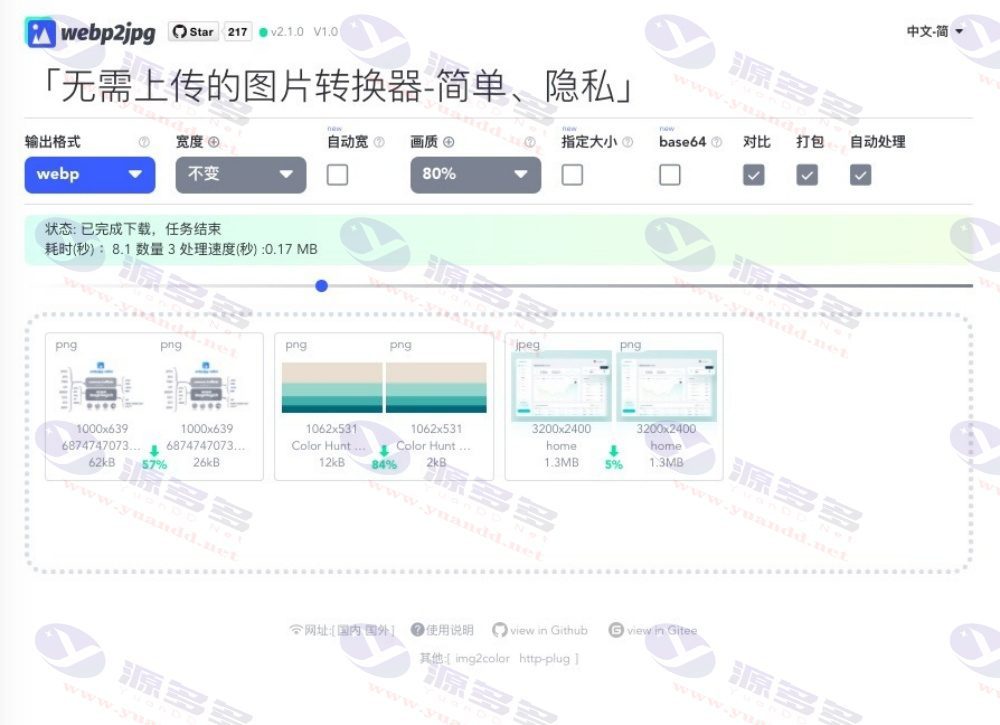Viewport: 1000px width, 725px height.
Task: Open the http-plug link
Action: 544,658
